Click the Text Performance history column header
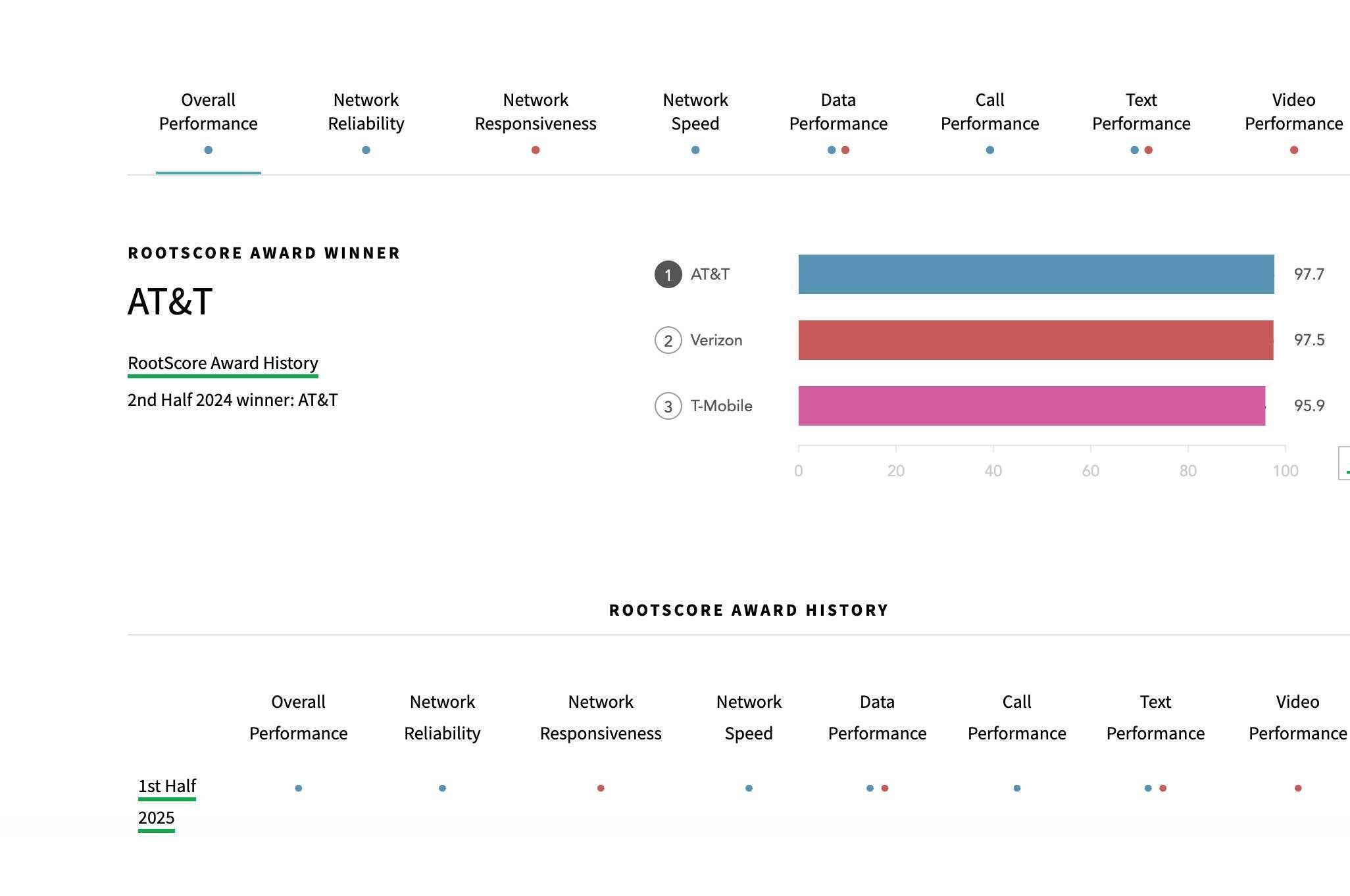Image resolution: width=1350 pixels, height=896 pixels. [x=1155, y=718]
